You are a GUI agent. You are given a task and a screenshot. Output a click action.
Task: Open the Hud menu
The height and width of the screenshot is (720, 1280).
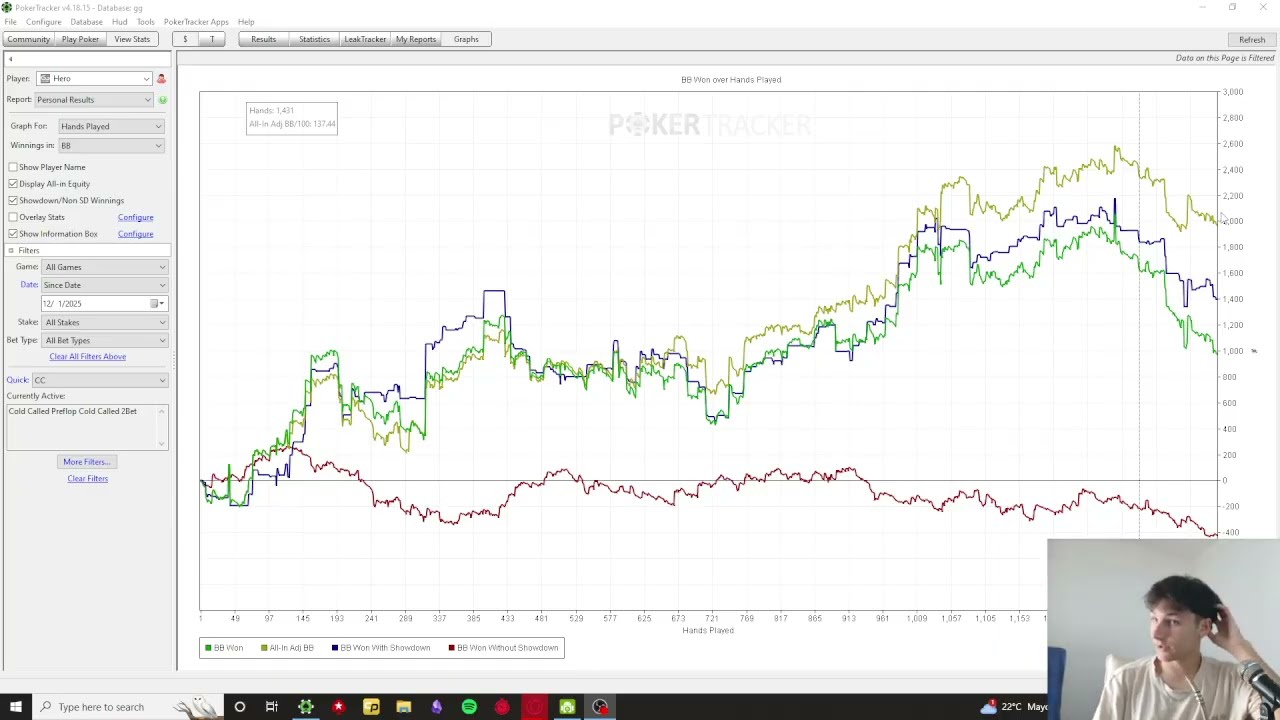tap(120, 22)
